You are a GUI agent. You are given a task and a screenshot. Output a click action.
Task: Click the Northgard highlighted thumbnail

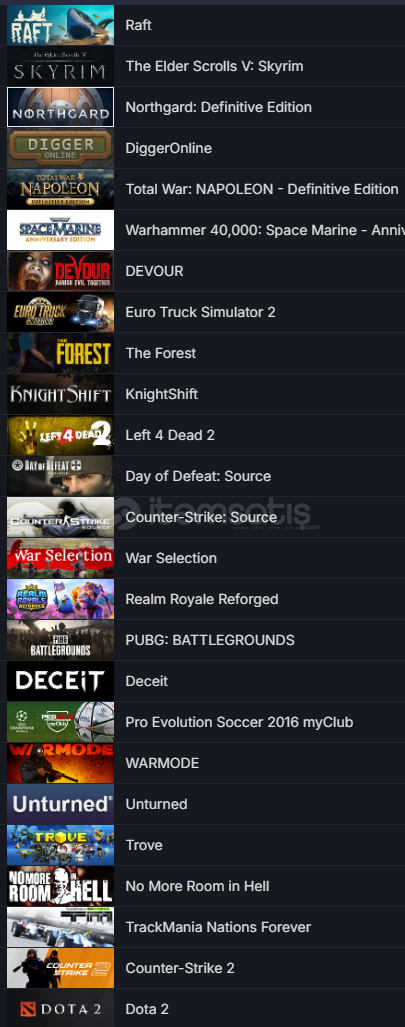(x=60, y=107)
